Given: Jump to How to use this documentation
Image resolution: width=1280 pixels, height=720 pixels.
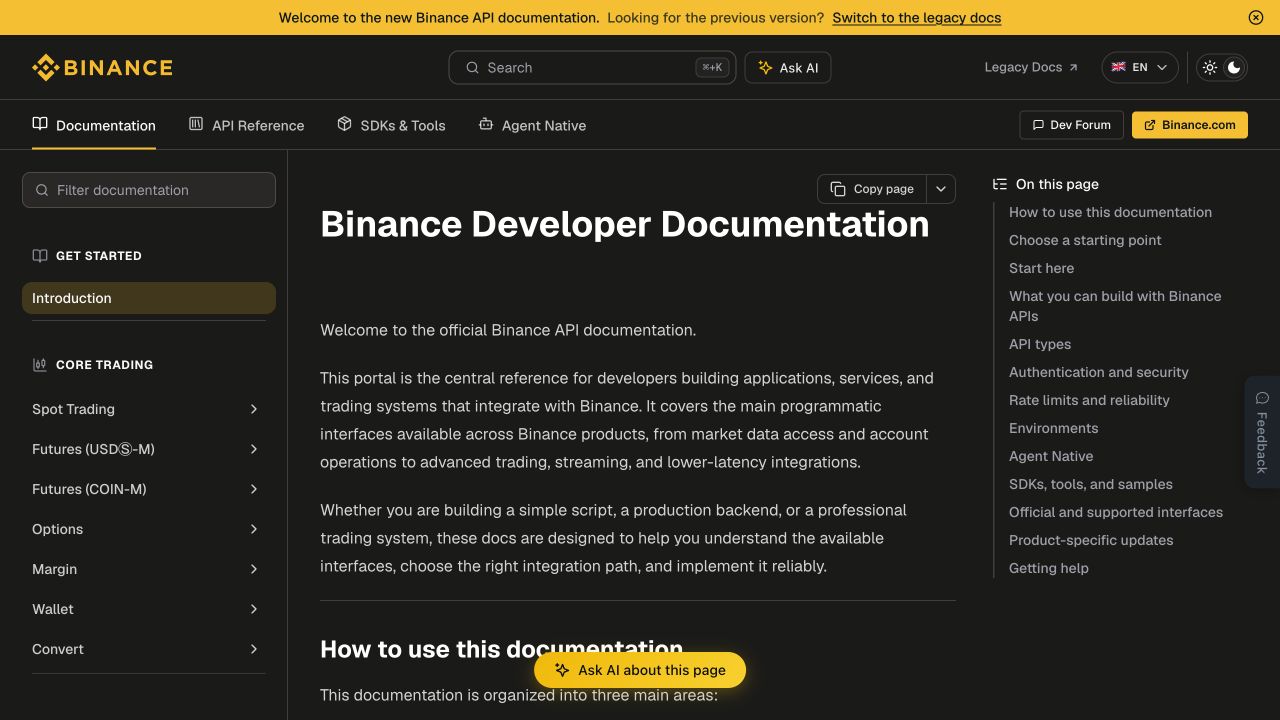Looking at the screenshot, I should pyautogui.click(x=1110, y=212).
